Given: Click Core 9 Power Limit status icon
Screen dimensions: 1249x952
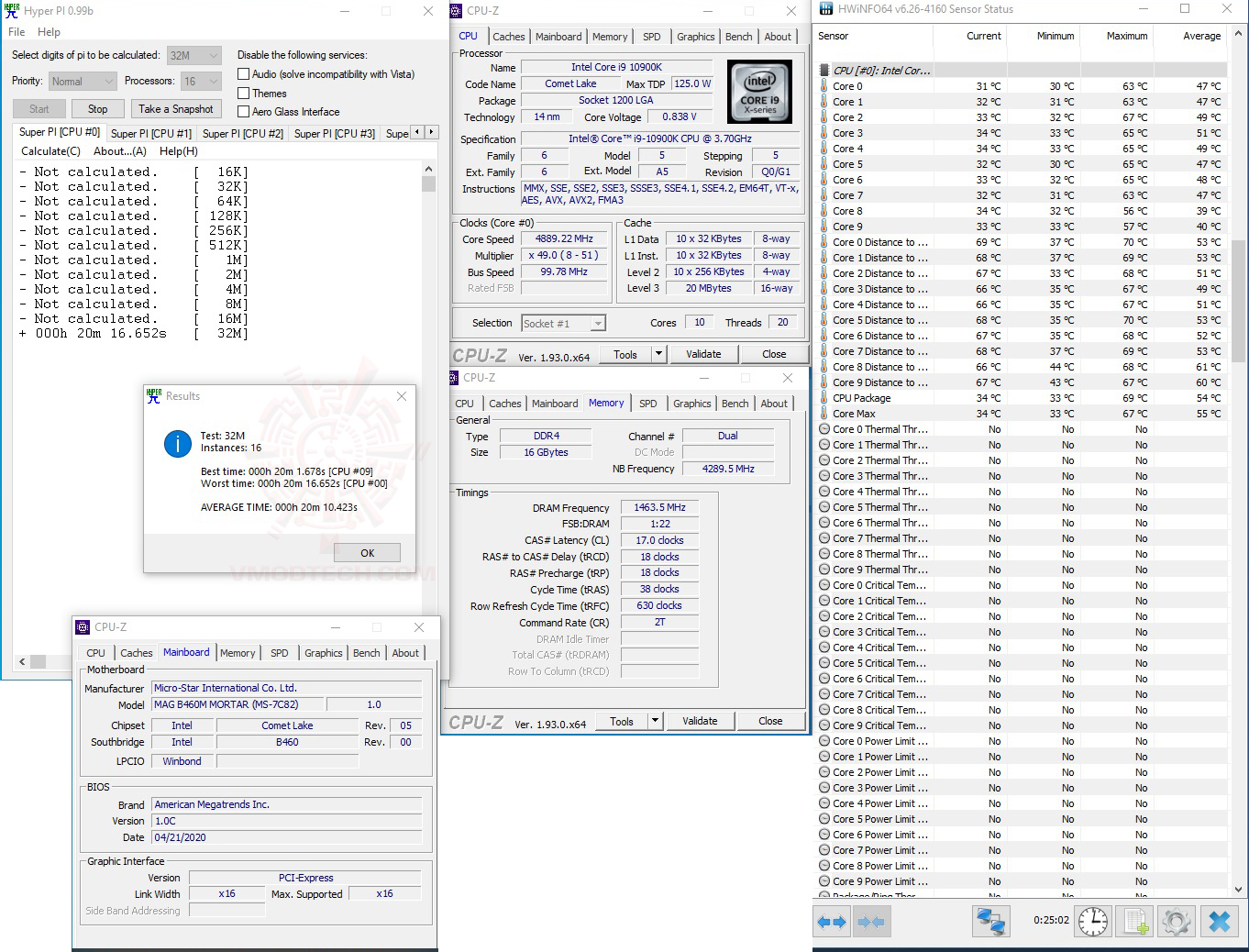Looking at the screenshot, I should (824, 881).
